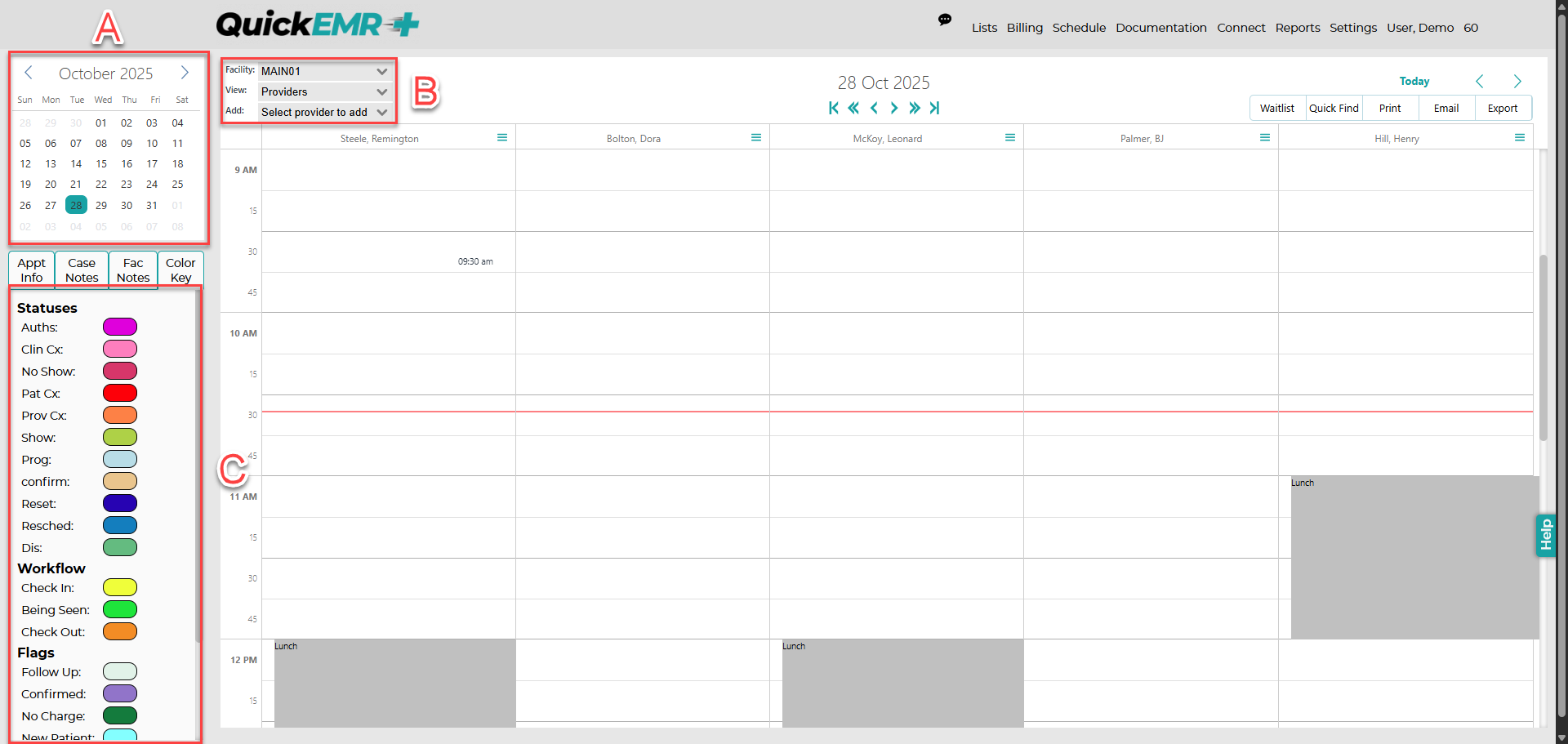Switch to Appt Info tab
Screen dimensions: 1568x744
[x=32, y=270]
